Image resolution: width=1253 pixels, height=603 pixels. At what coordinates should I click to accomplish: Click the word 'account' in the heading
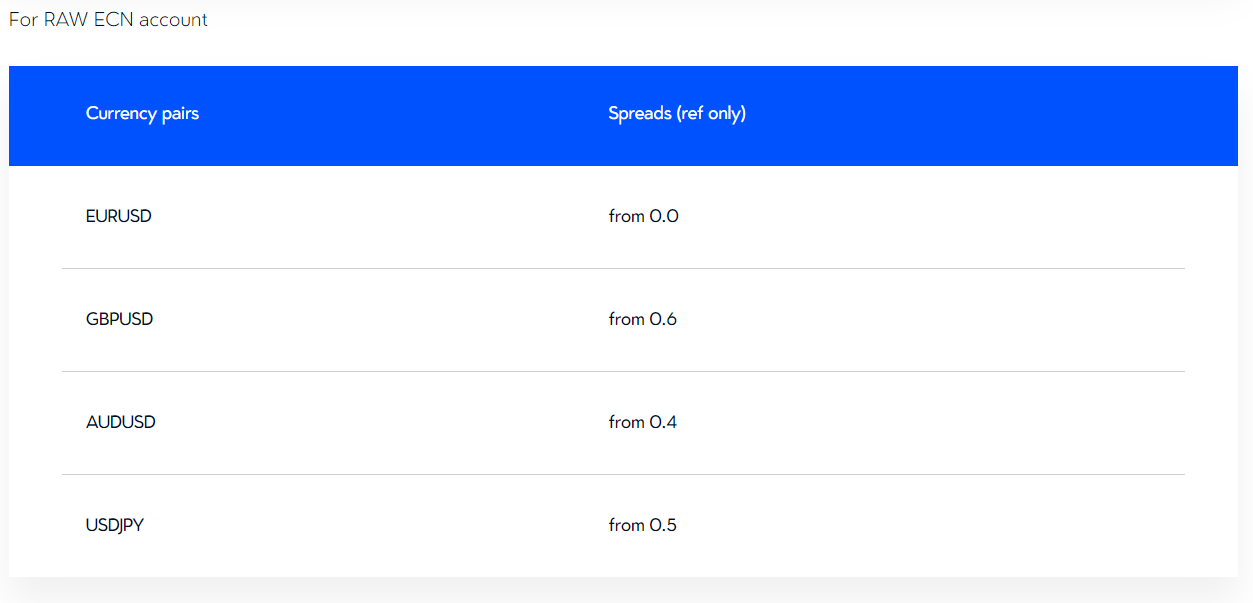point(174,20)
